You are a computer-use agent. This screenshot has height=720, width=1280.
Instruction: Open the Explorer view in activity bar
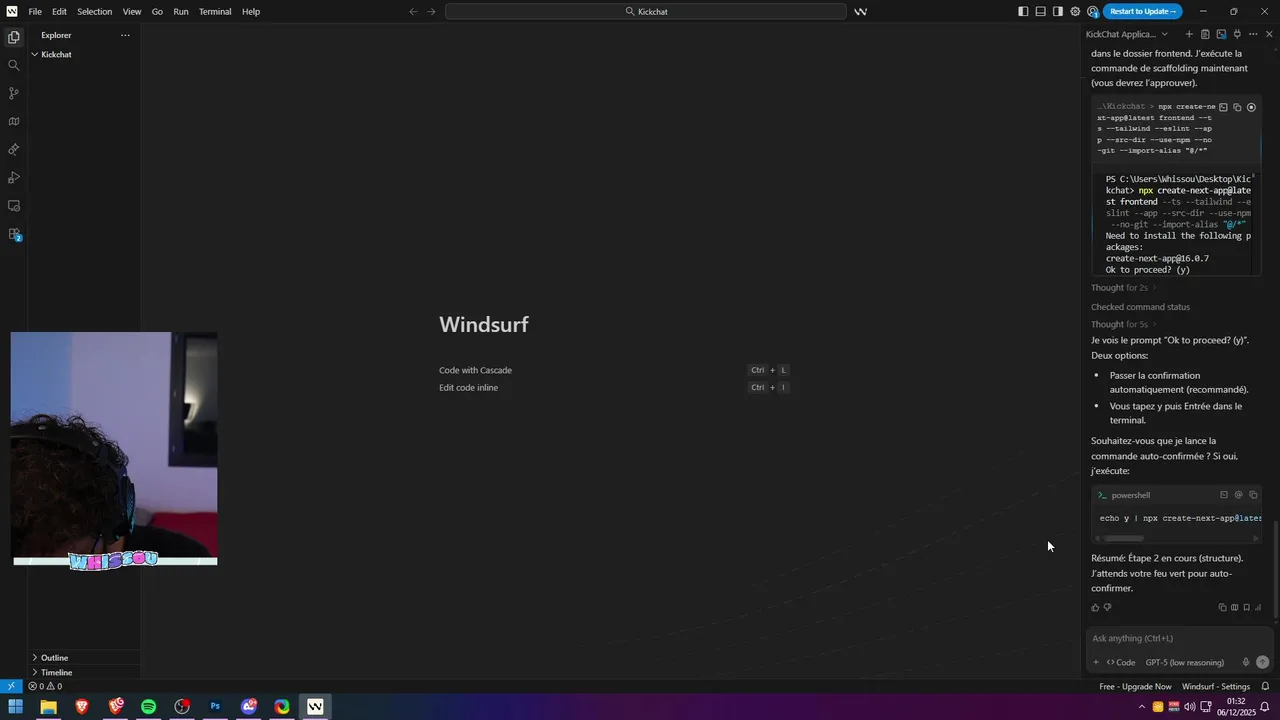[x=14, y=37]
